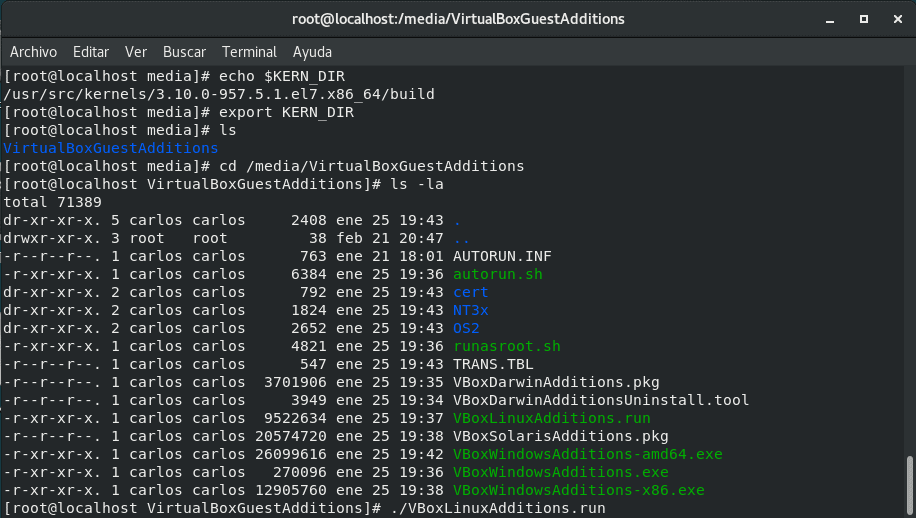This screenshot has height=518, width=916.
Task: Click the blue VirtualBoxGuestAdditions directory name
Action: 110,148
